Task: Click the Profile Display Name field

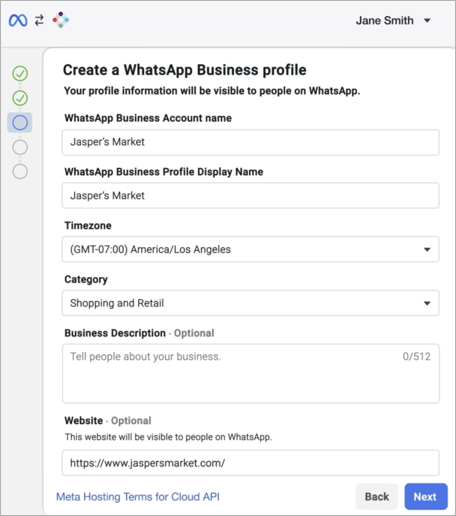Action: click(x=251, y=196)
